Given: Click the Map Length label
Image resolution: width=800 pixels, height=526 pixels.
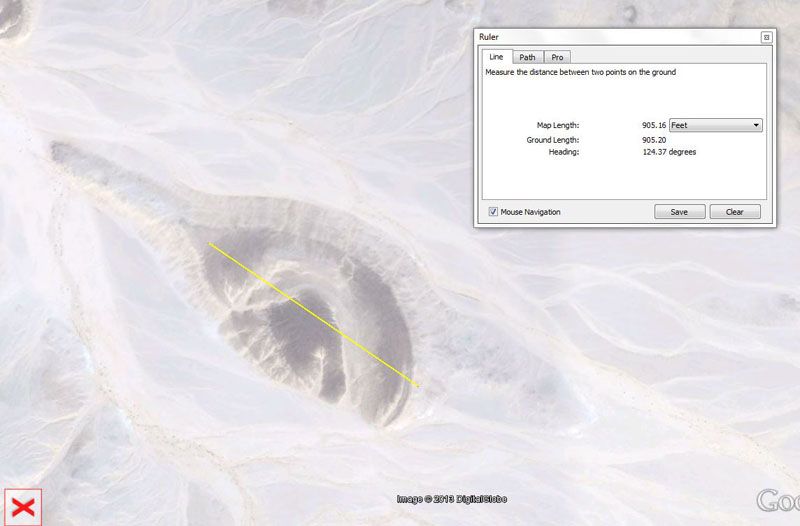Looking at the screenshot, I should [x=558, y=125].
